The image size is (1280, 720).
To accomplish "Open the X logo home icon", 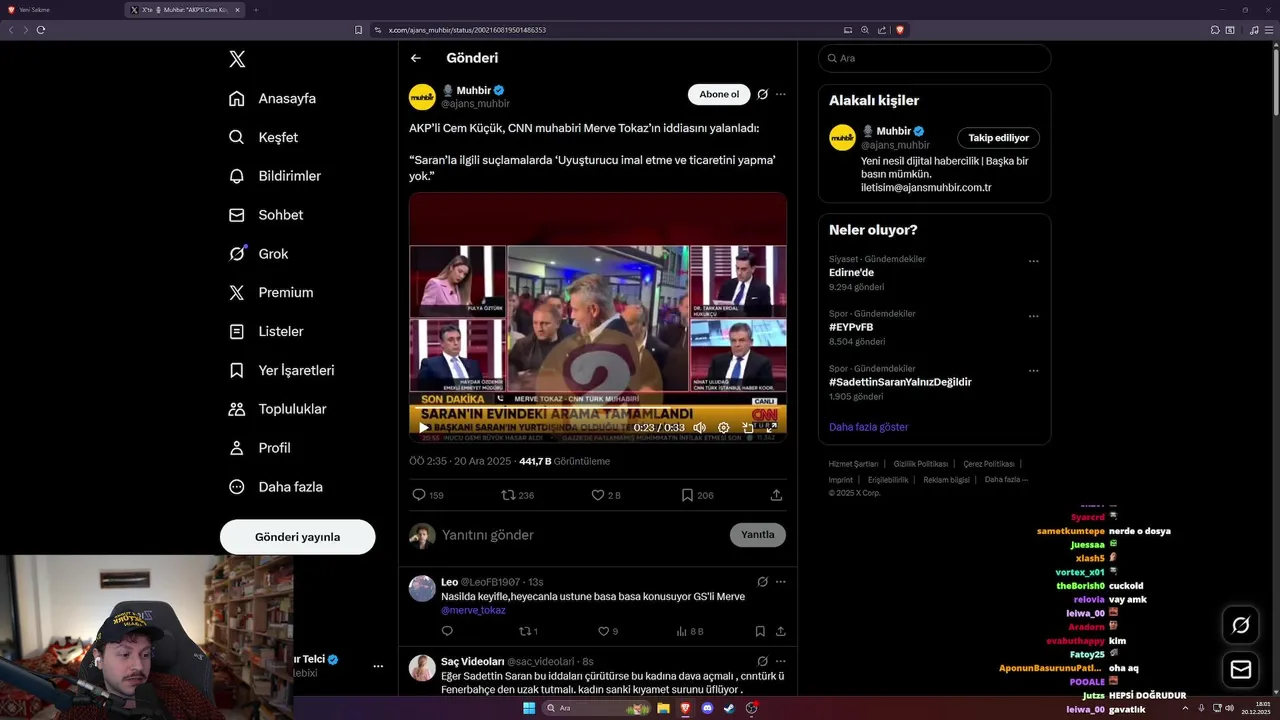I will 237,59.
